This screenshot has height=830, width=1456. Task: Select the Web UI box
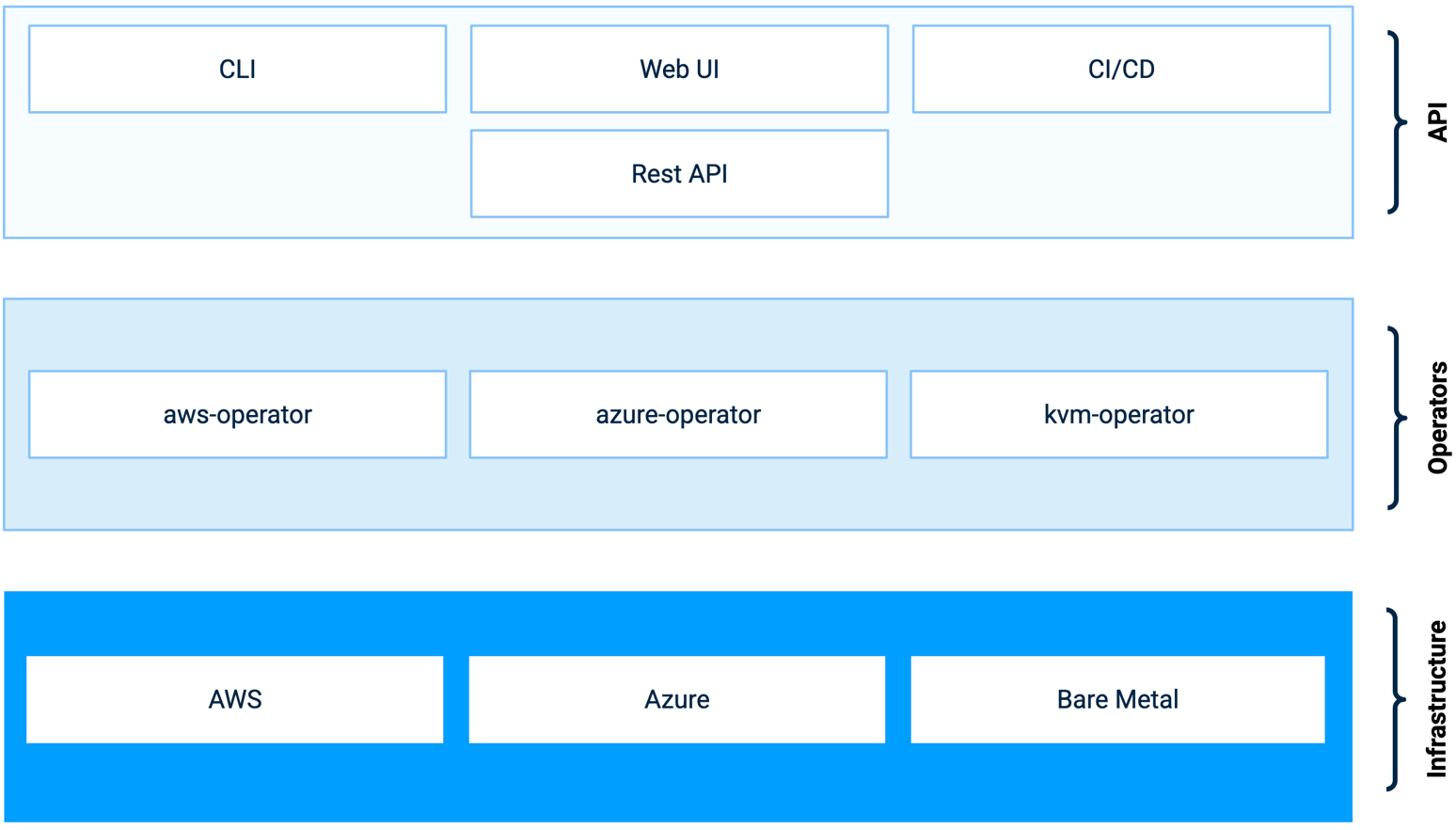pos(679,70)
